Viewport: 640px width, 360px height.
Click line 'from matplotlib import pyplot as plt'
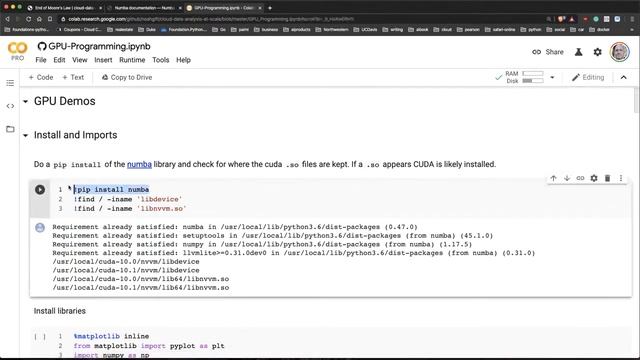click(x=149, y=346)
